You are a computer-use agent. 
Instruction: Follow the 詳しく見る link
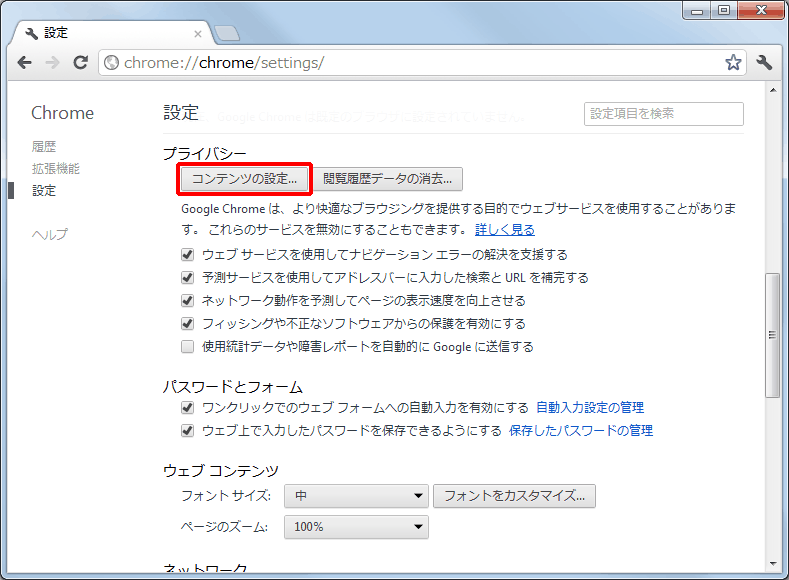[x=505, y=230]
